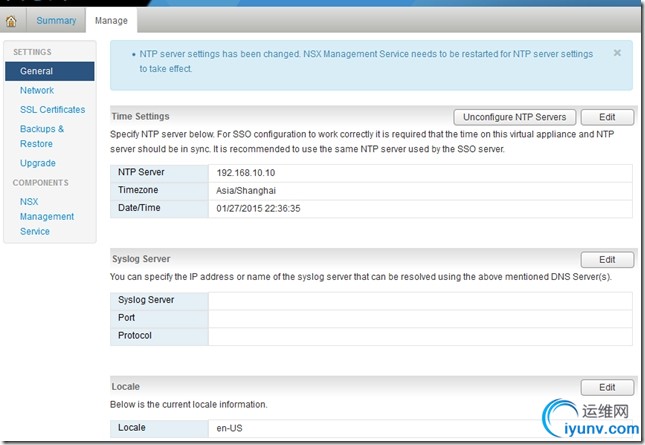This screenshot has width=645, height=445.
Task: Click the empty Port value cell
Action: pos(420,318)
